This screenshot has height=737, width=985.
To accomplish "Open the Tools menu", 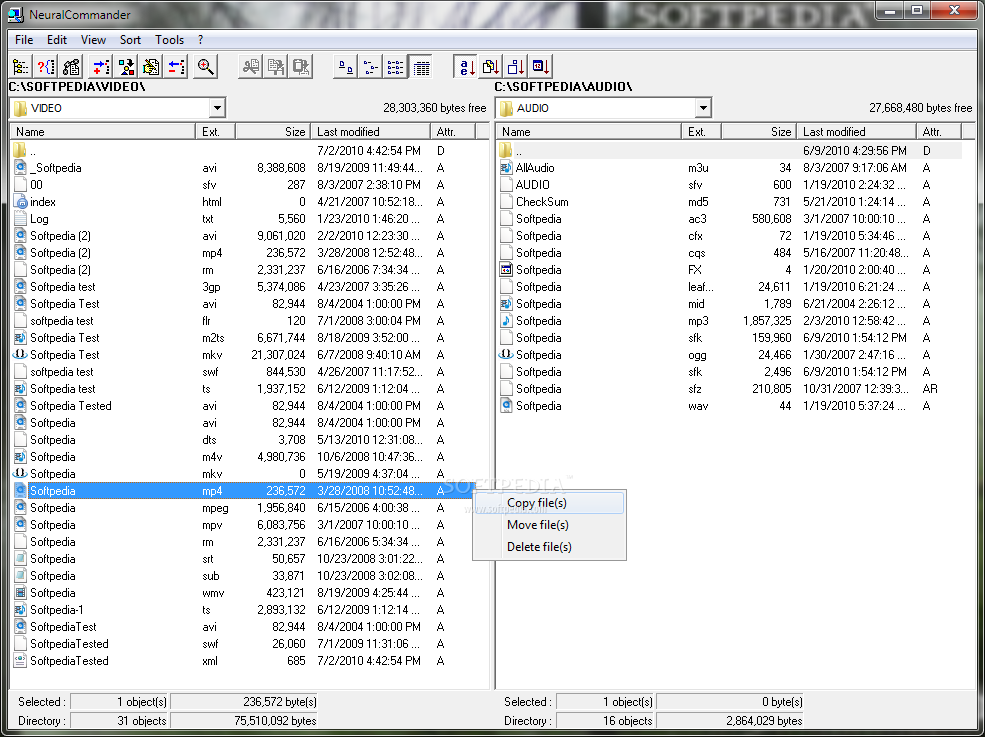I will click(169, 40).
